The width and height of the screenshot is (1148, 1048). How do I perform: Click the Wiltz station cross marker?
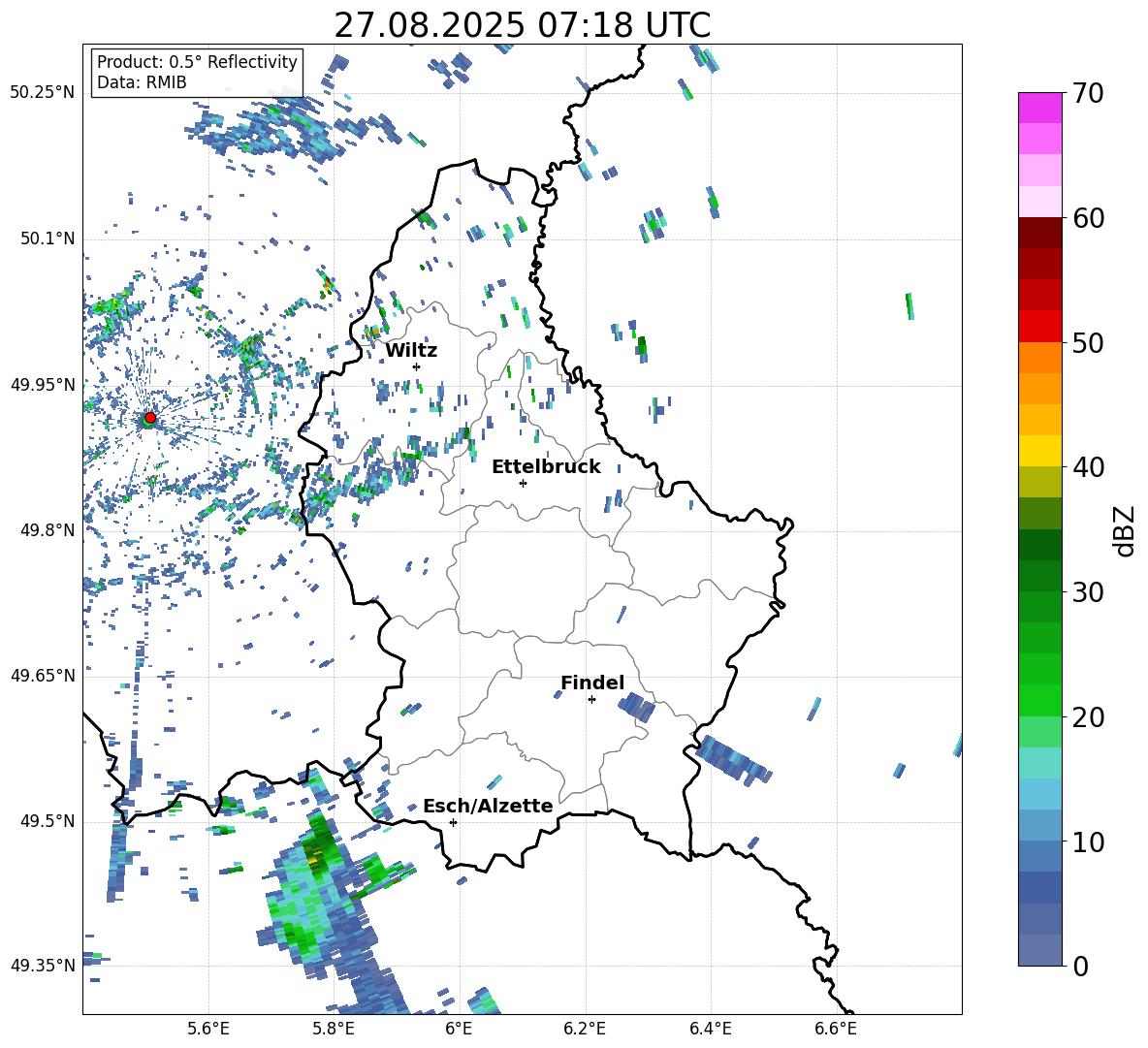click(417, 366)
